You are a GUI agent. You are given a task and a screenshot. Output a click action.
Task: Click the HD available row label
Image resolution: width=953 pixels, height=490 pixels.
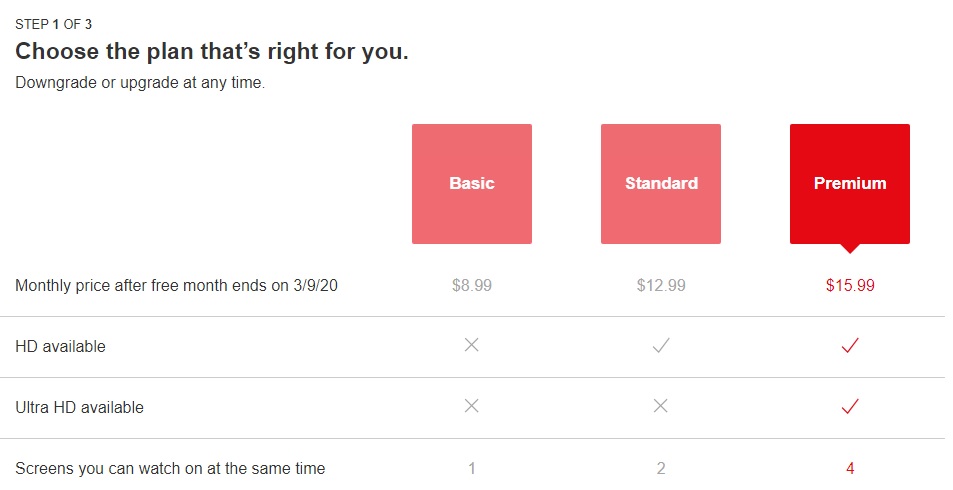click(60, 347)
